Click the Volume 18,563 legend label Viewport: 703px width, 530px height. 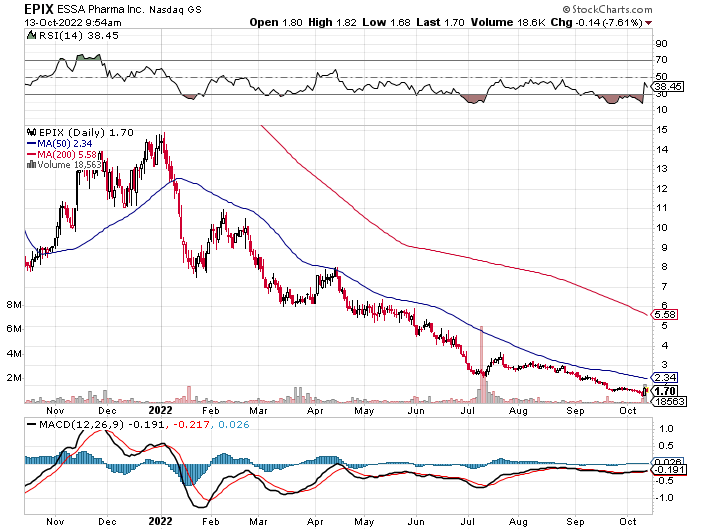coord(69,165)
